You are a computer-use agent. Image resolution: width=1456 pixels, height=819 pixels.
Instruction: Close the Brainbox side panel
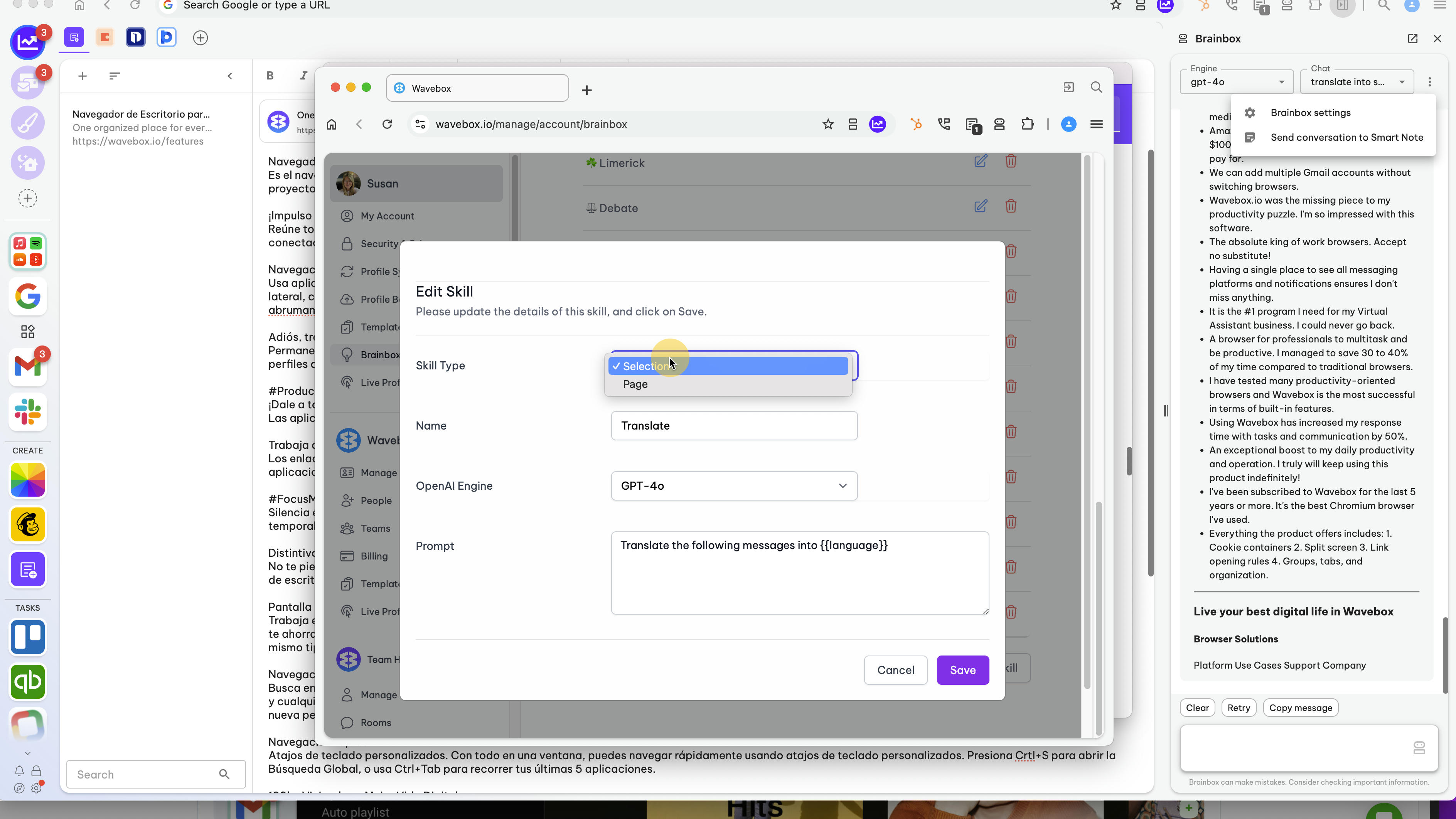click(1437, 39)
